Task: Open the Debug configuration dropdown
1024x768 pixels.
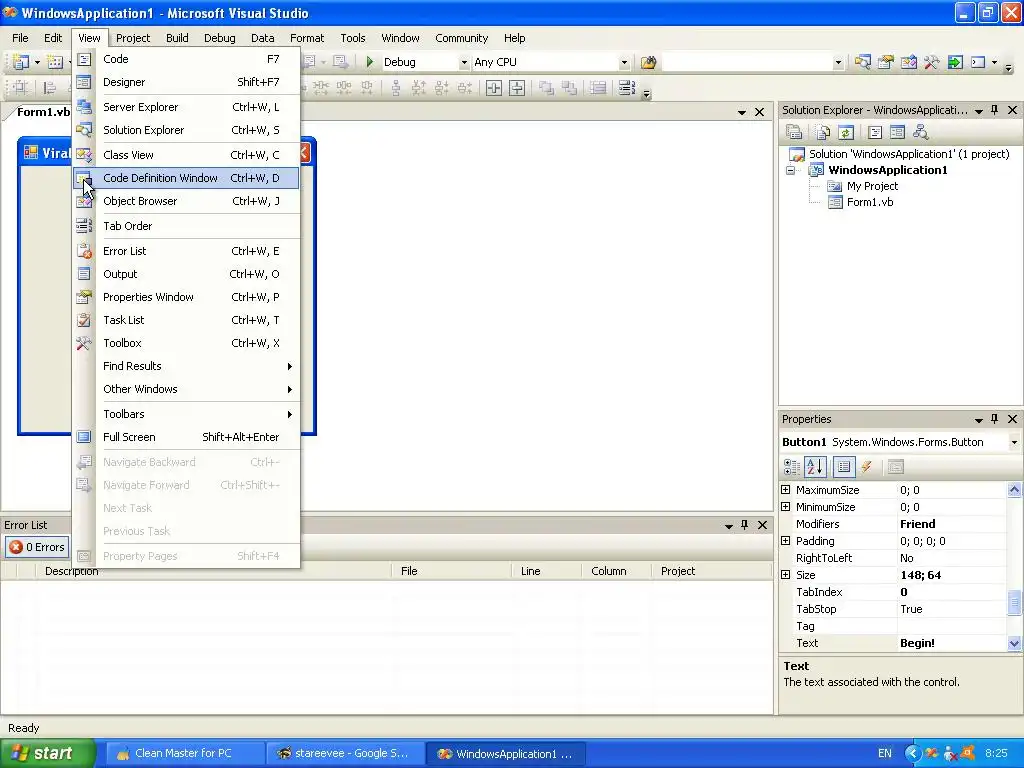Action: point(464,63)
